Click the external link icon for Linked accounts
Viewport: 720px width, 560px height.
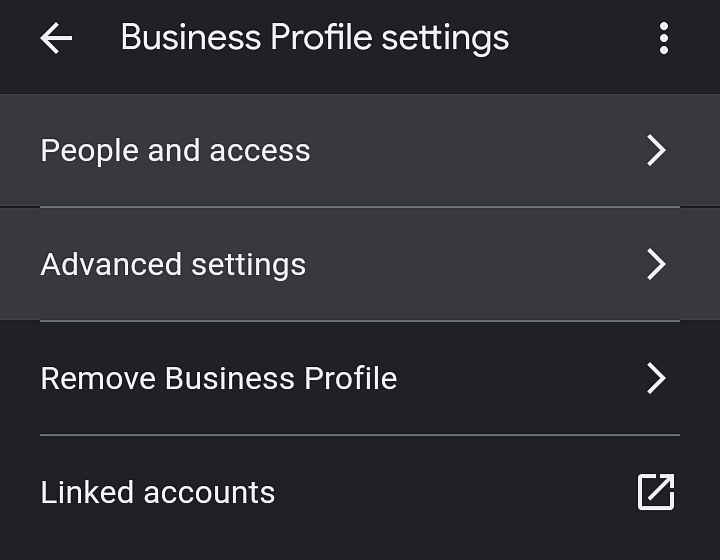(x=656, y=492)
